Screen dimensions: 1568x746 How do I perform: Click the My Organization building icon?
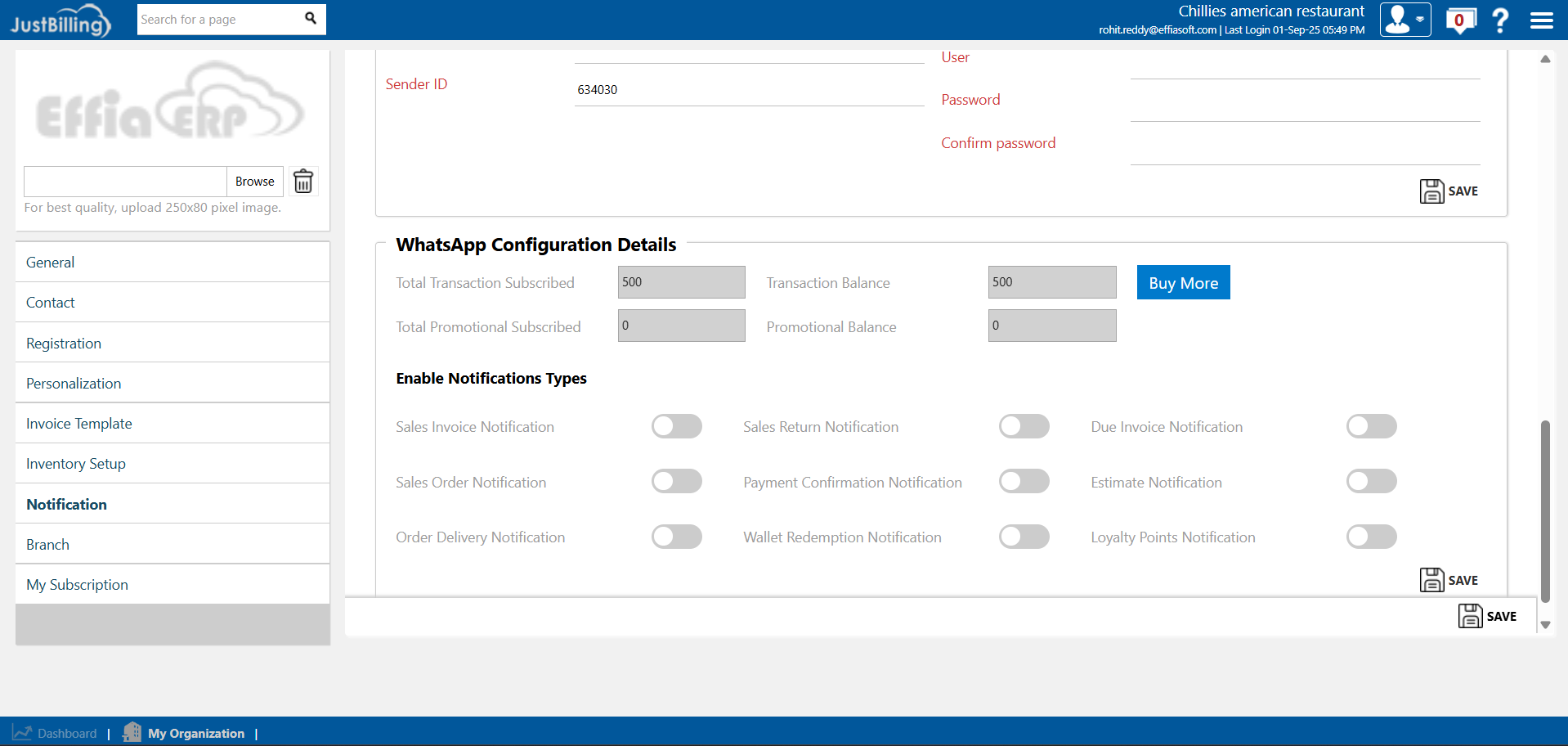click(132, 732)
